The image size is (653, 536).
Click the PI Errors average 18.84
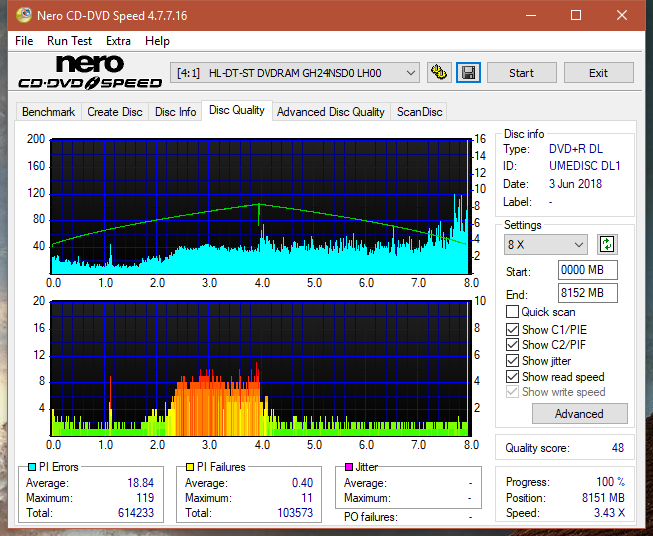point(140,482)
